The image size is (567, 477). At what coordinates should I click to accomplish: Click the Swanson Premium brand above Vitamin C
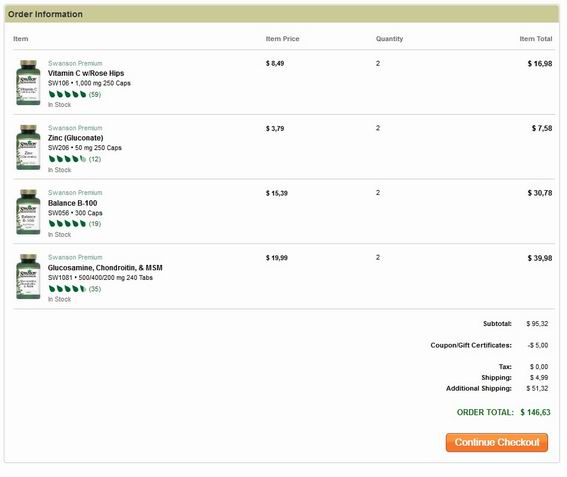[75, 63]
